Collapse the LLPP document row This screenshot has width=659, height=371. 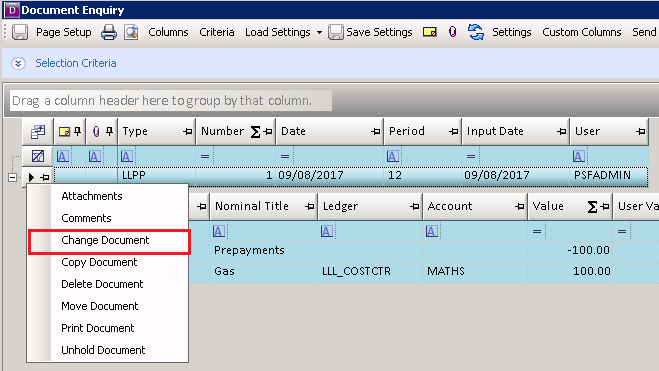point(13,177)
